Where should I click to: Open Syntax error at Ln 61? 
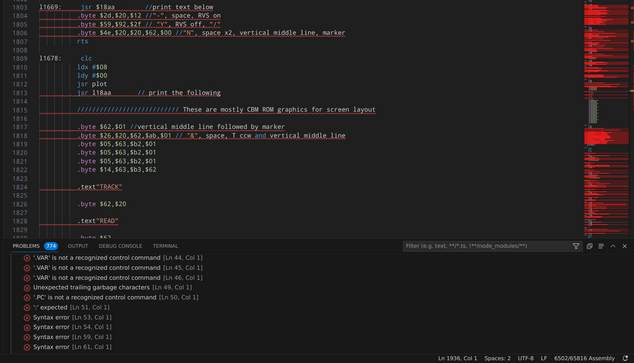tap(72, 347)
